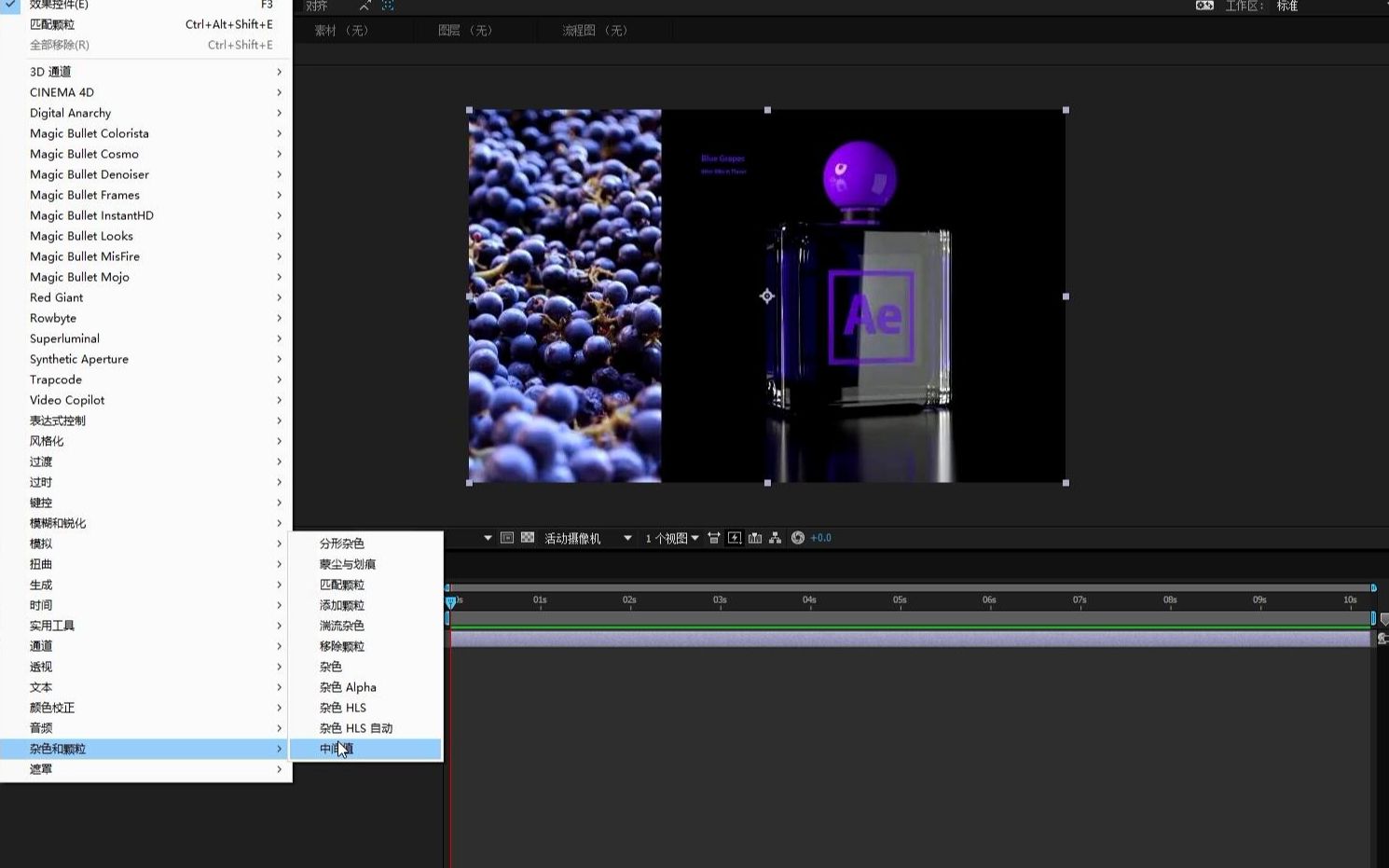Switch to the 素材 (无) tab
This screenshot has height=868, width=1389.
coord(341,31)
